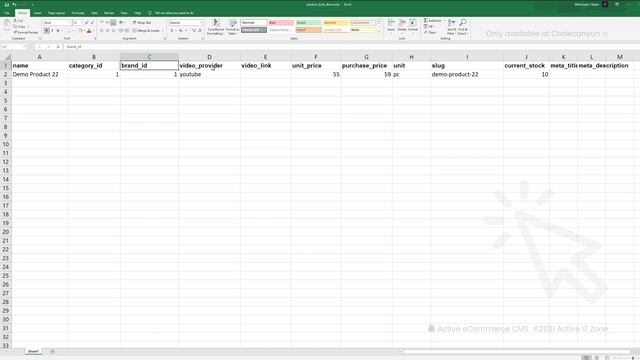
Task: Click the Increase Font Size icon
Action: tap(87, 22)
